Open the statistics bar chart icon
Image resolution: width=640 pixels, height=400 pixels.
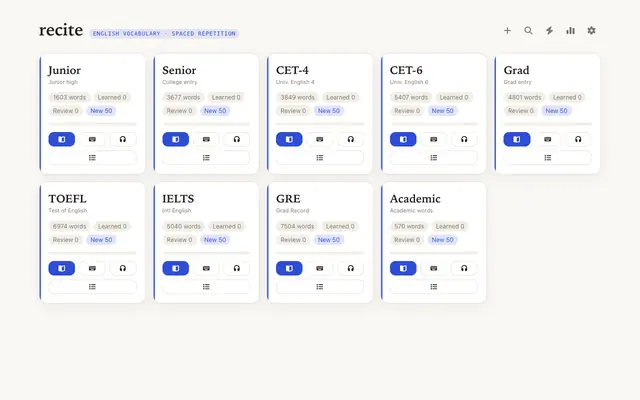click(570, 31)
